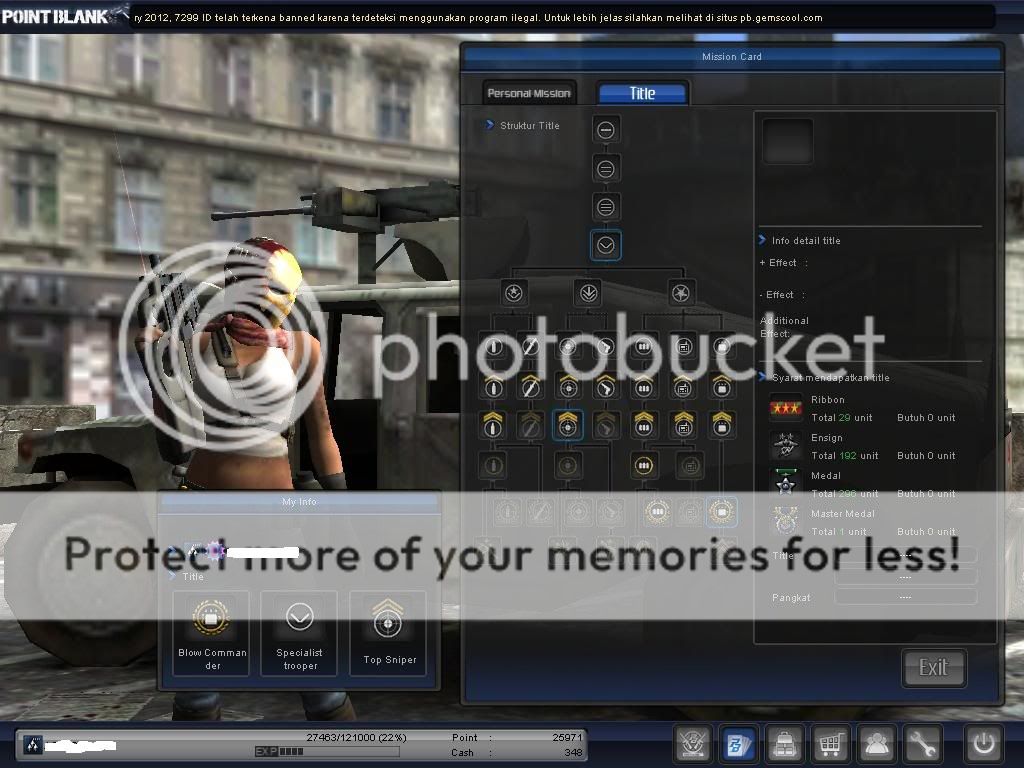This screenshot has height=768, width=1024.
Task: Open the shop cart icon
Action: [x=830, y=743]
